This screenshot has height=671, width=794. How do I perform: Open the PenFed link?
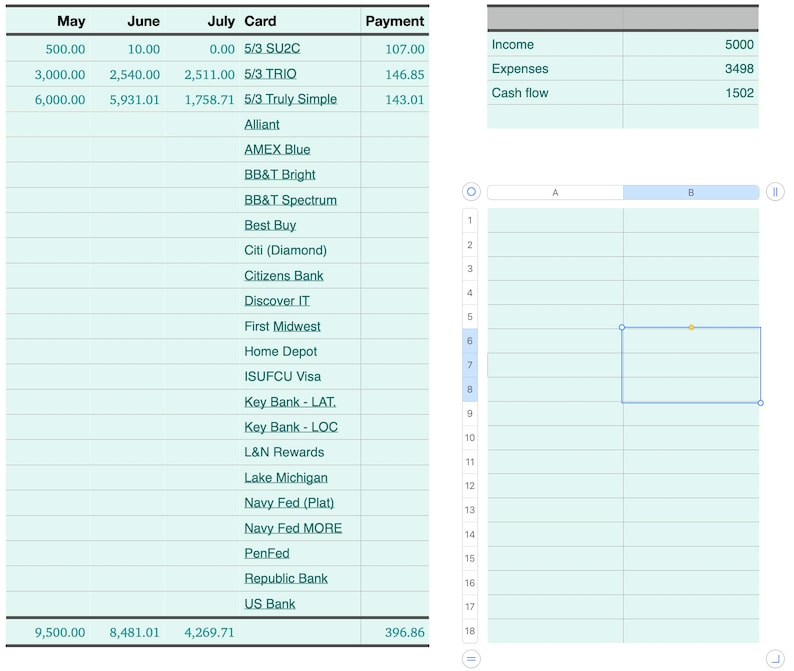pyautogui.click(x=266, y=554)
